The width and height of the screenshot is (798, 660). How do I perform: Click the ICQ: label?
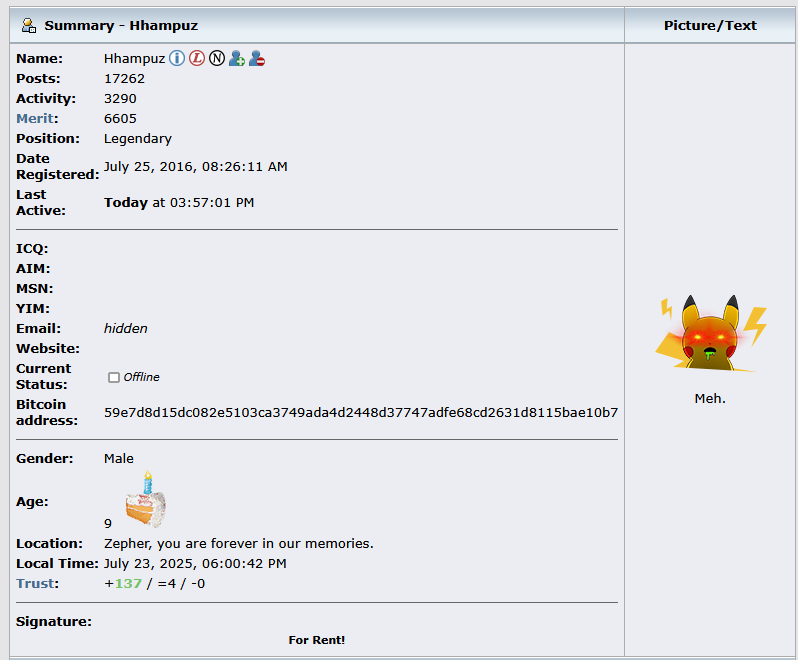(x=32, y=249)
